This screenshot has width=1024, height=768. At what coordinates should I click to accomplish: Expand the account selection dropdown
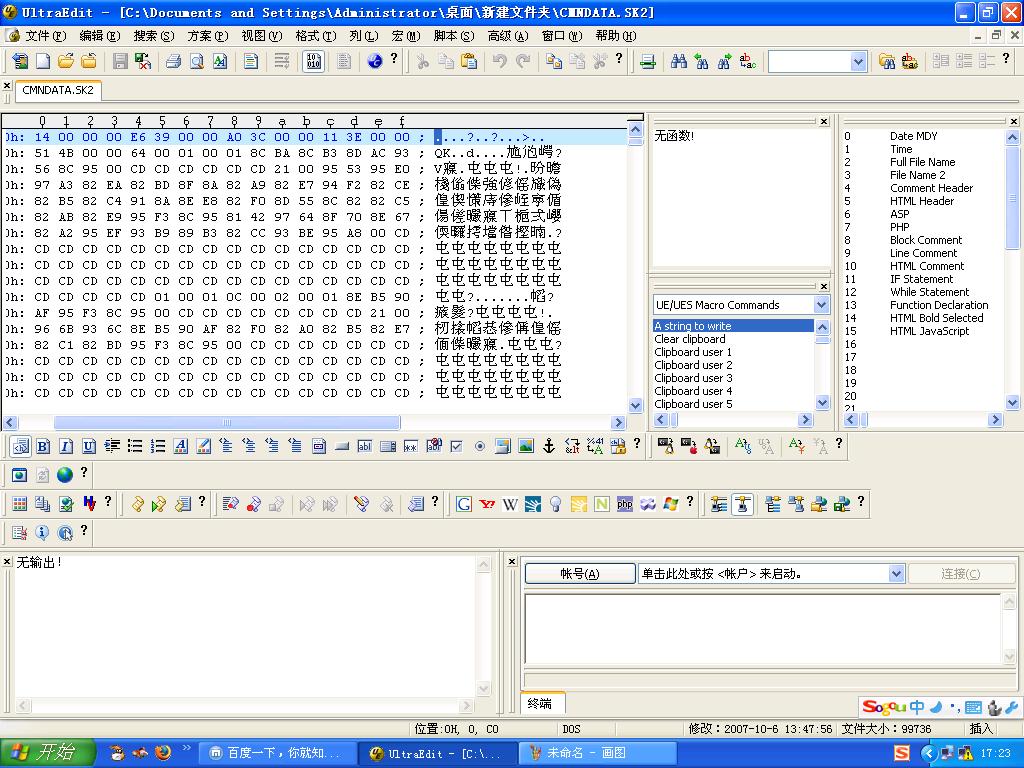(x=896, y=574)
